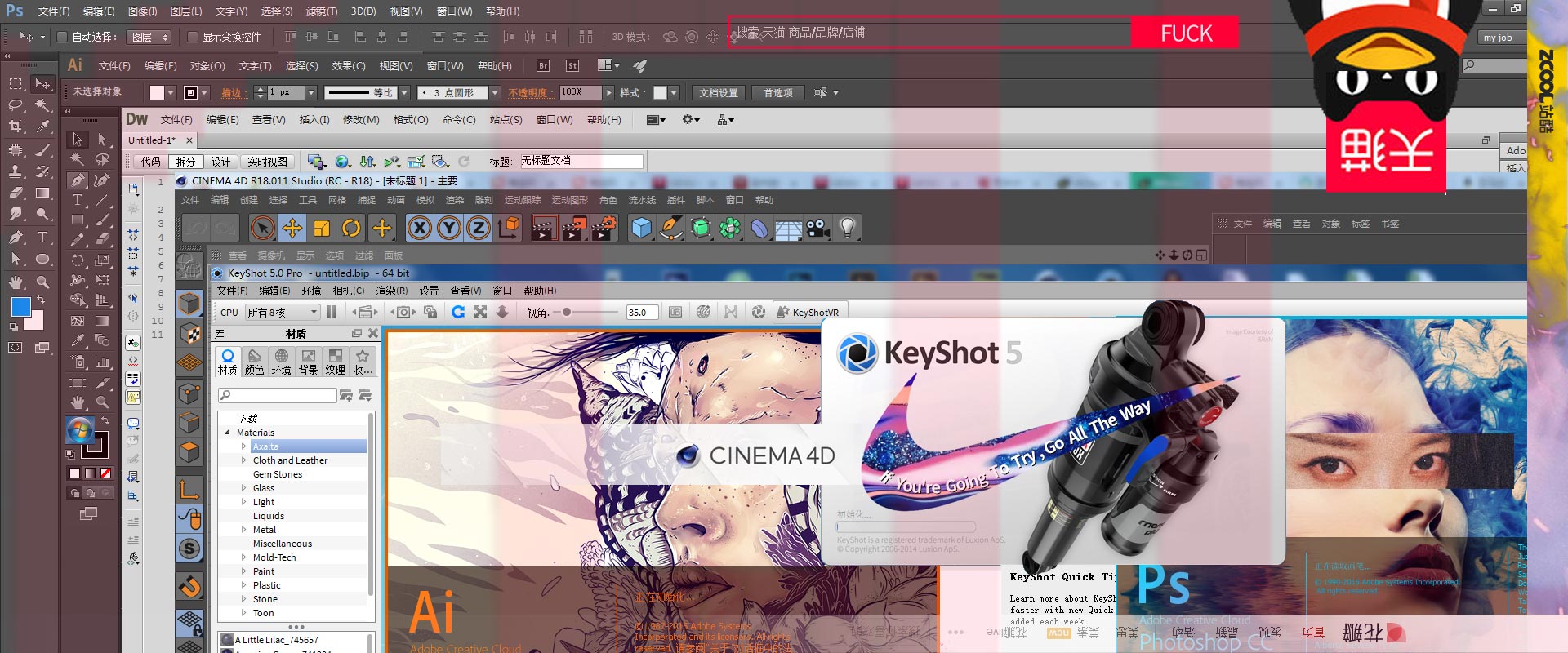
Task: Add a camera object in Cinema 4D
Action: tap(817, 228)
